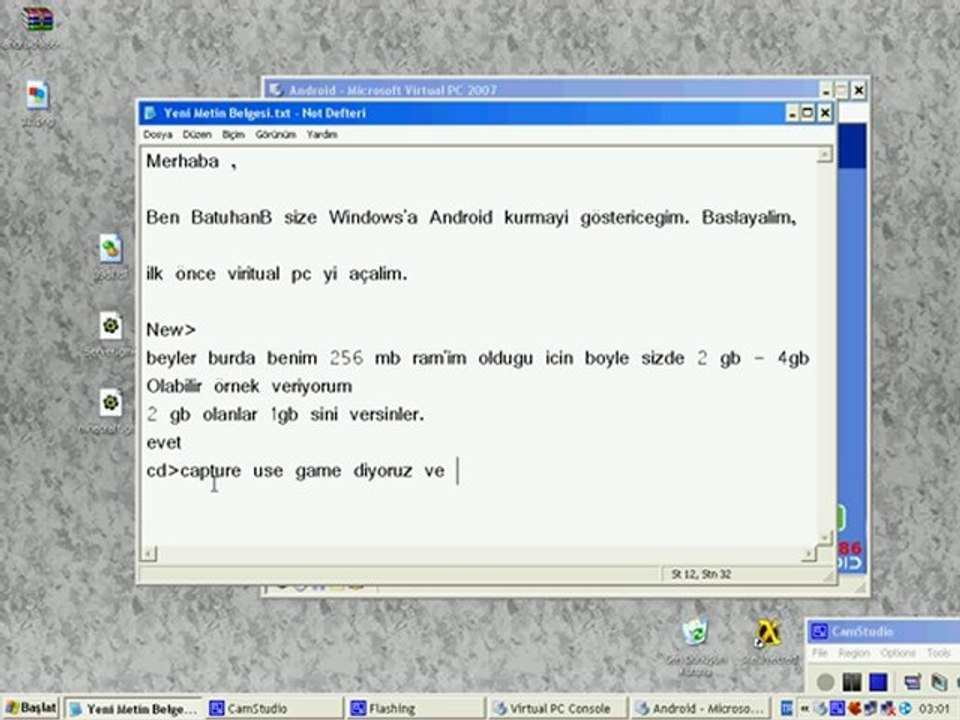Open the Region menu in CamStudio
Screen dimensions: 960x720
(x=853, y=653)
